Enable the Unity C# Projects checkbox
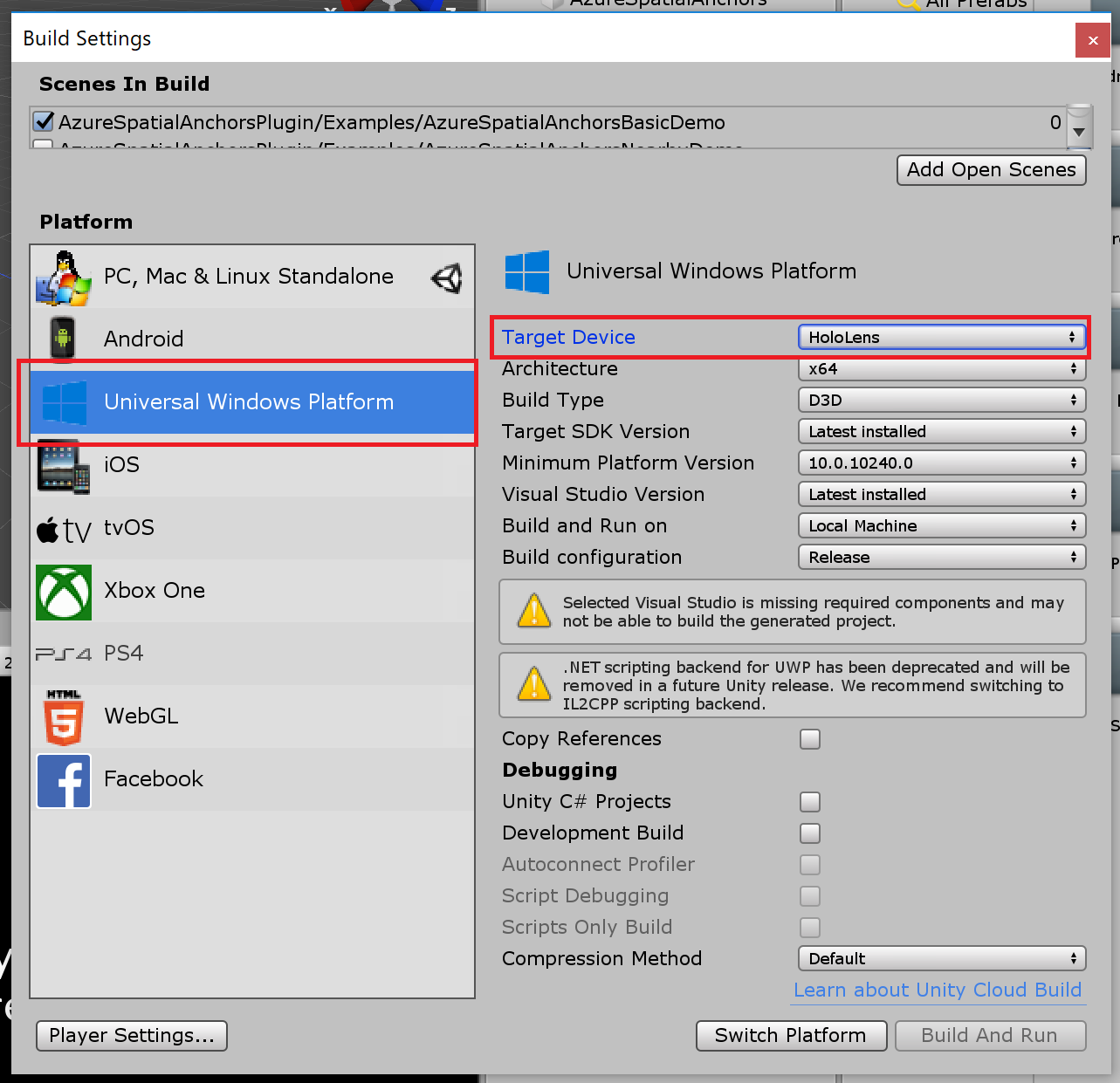 (x=810, y=802)
